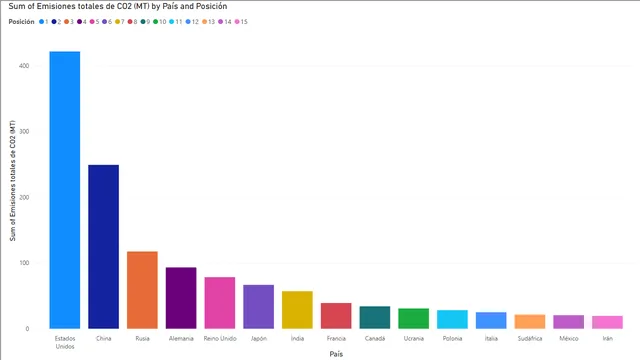Click the 'México' axis label
This screenshot has width=640, height=360.
click(x=569, y=338)
